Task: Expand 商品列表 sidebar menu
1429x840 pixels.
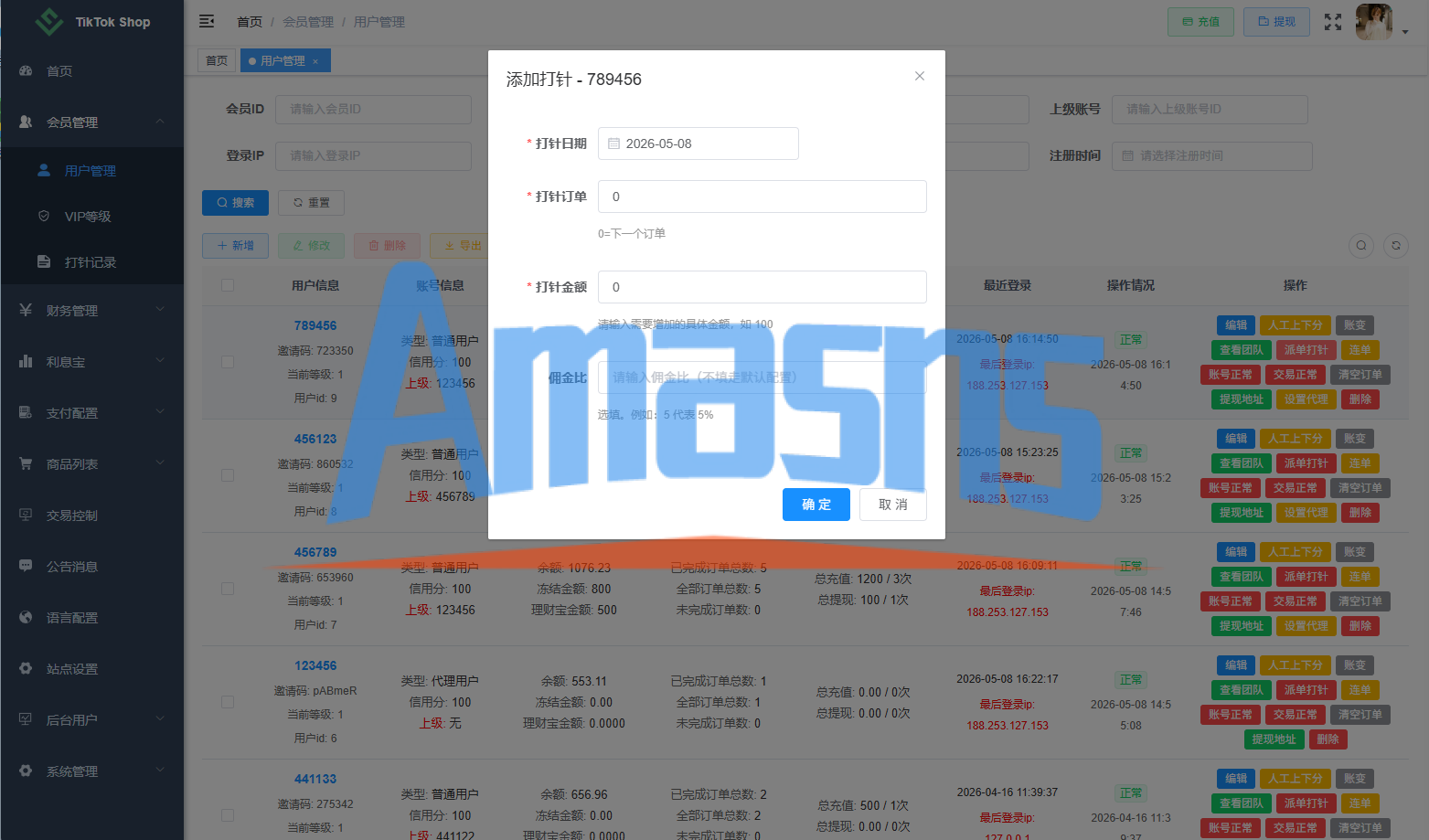Action: (x=91, y=463)
